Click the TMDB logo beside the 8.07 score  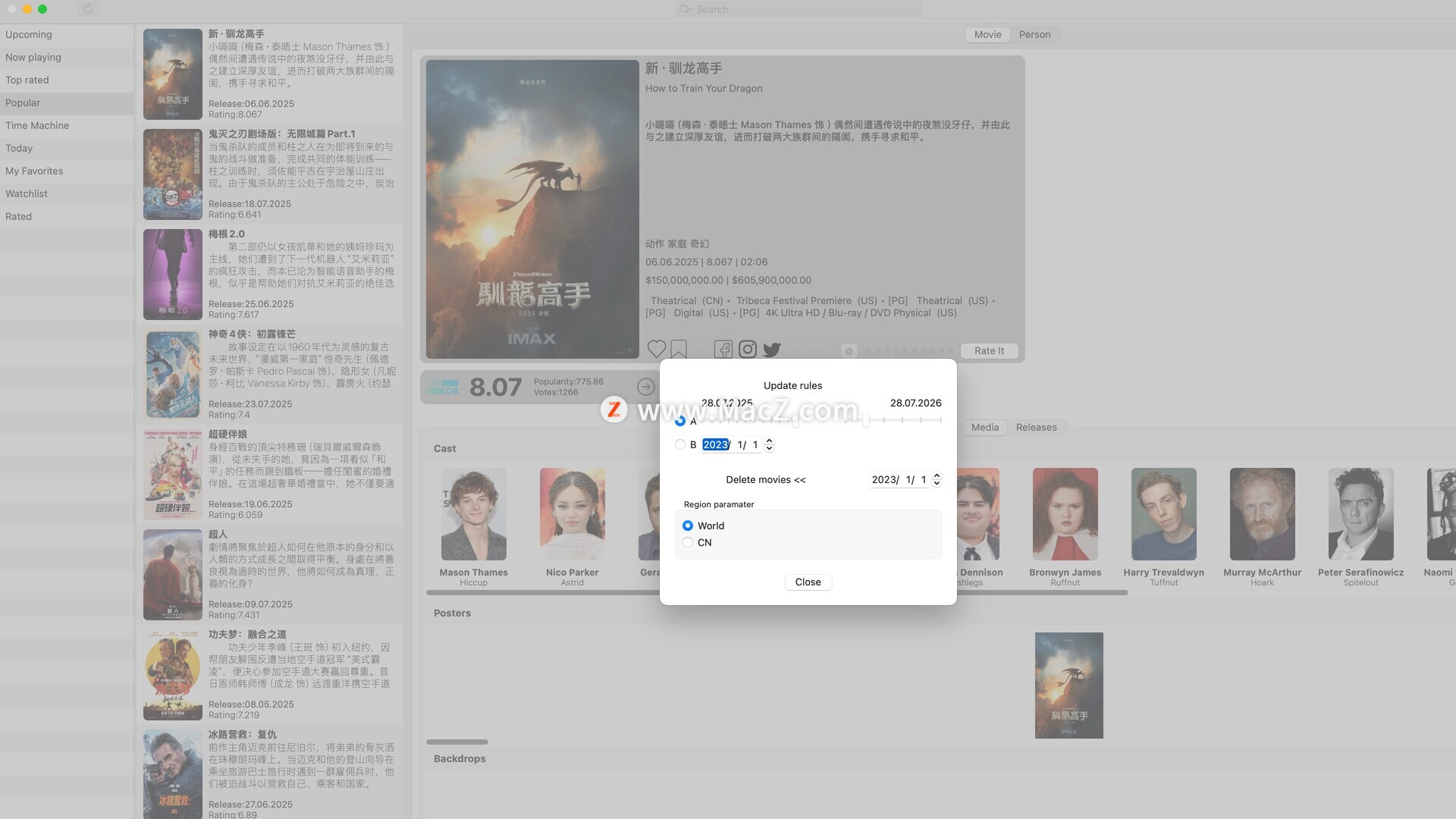pyautogui.click(x=443, y=387)
